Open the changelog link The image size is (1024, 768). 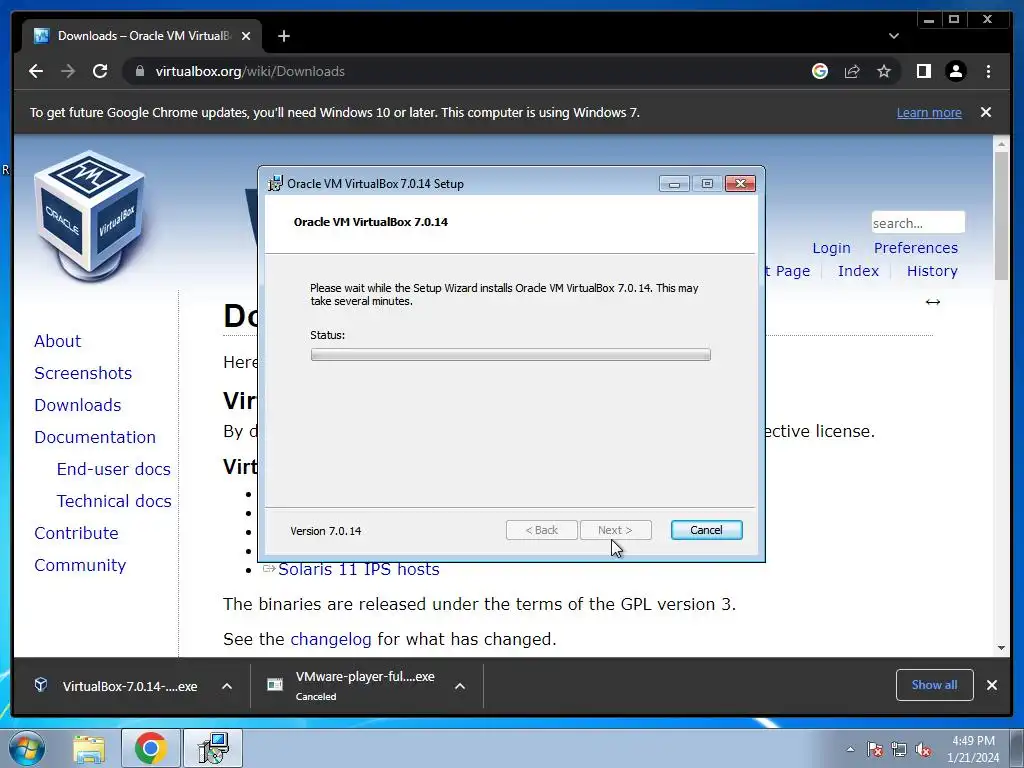click(x=330, y=639)
